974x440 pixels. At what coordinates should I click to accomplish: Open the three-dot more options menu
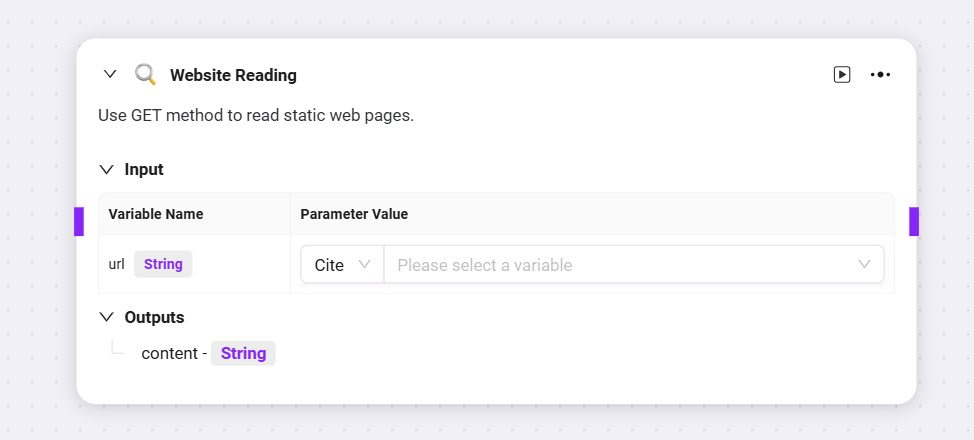(x=880, y=75)
